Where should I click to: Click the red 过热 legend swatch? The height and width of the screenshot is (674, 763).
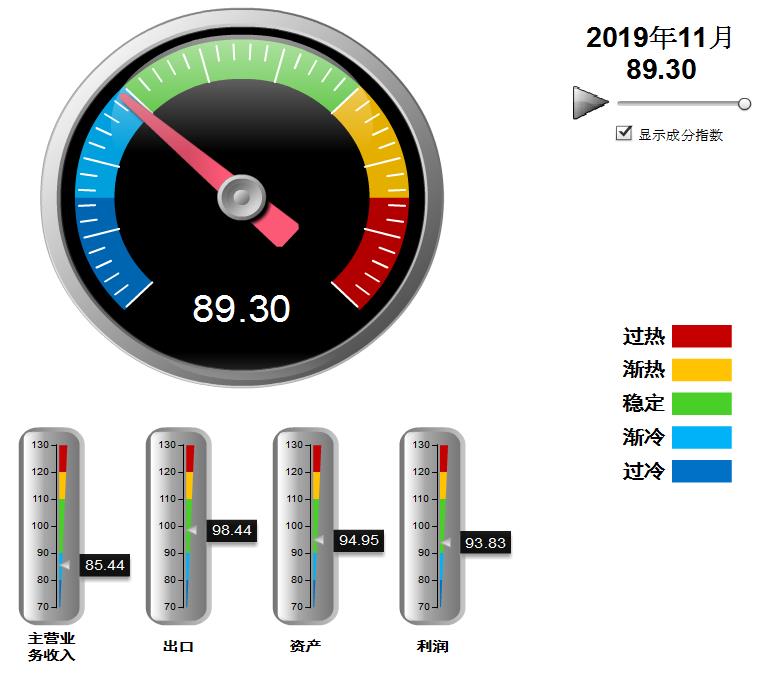[701, 336]
